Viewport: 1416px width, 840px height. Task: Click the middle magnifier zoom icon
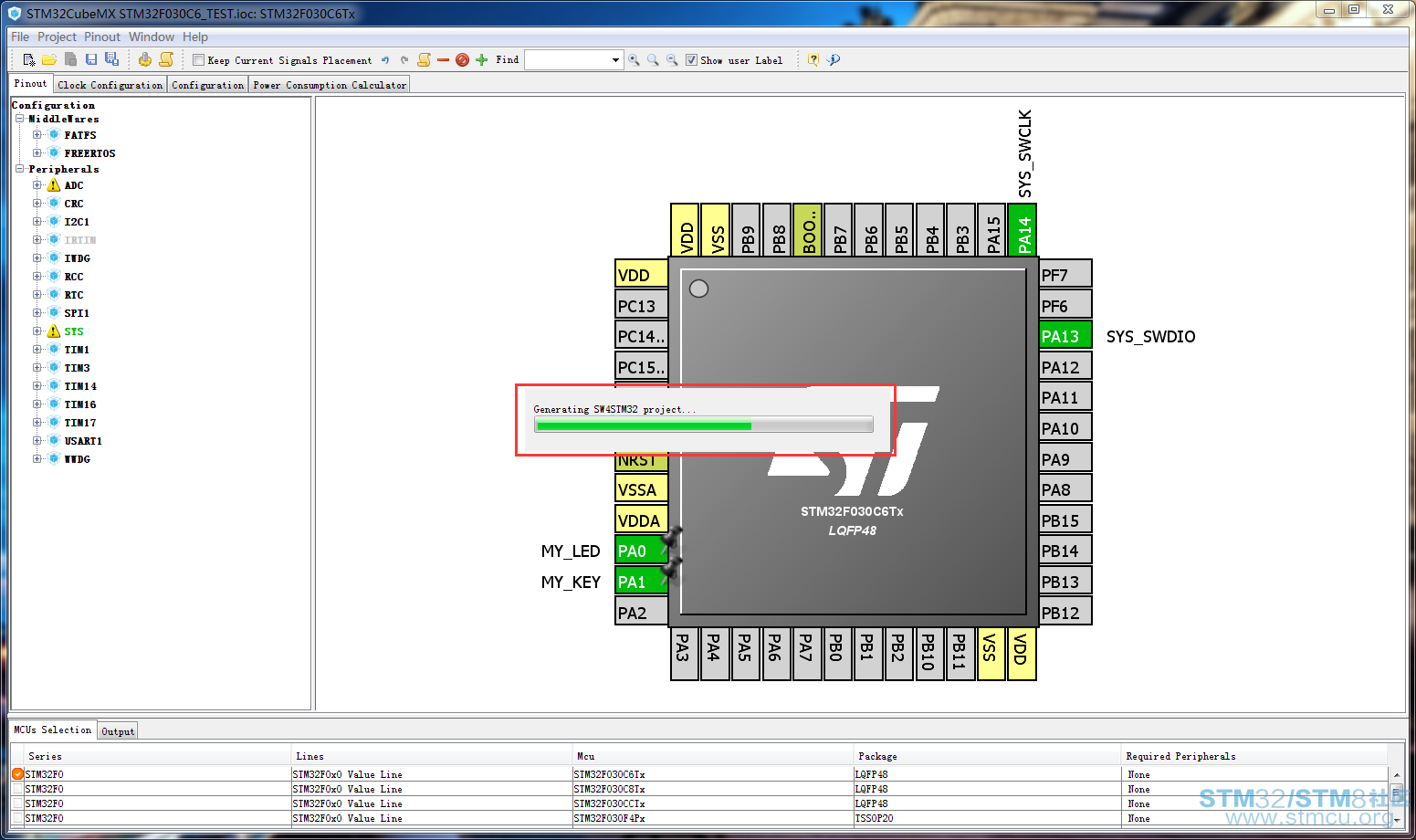[x=653, y=60]
